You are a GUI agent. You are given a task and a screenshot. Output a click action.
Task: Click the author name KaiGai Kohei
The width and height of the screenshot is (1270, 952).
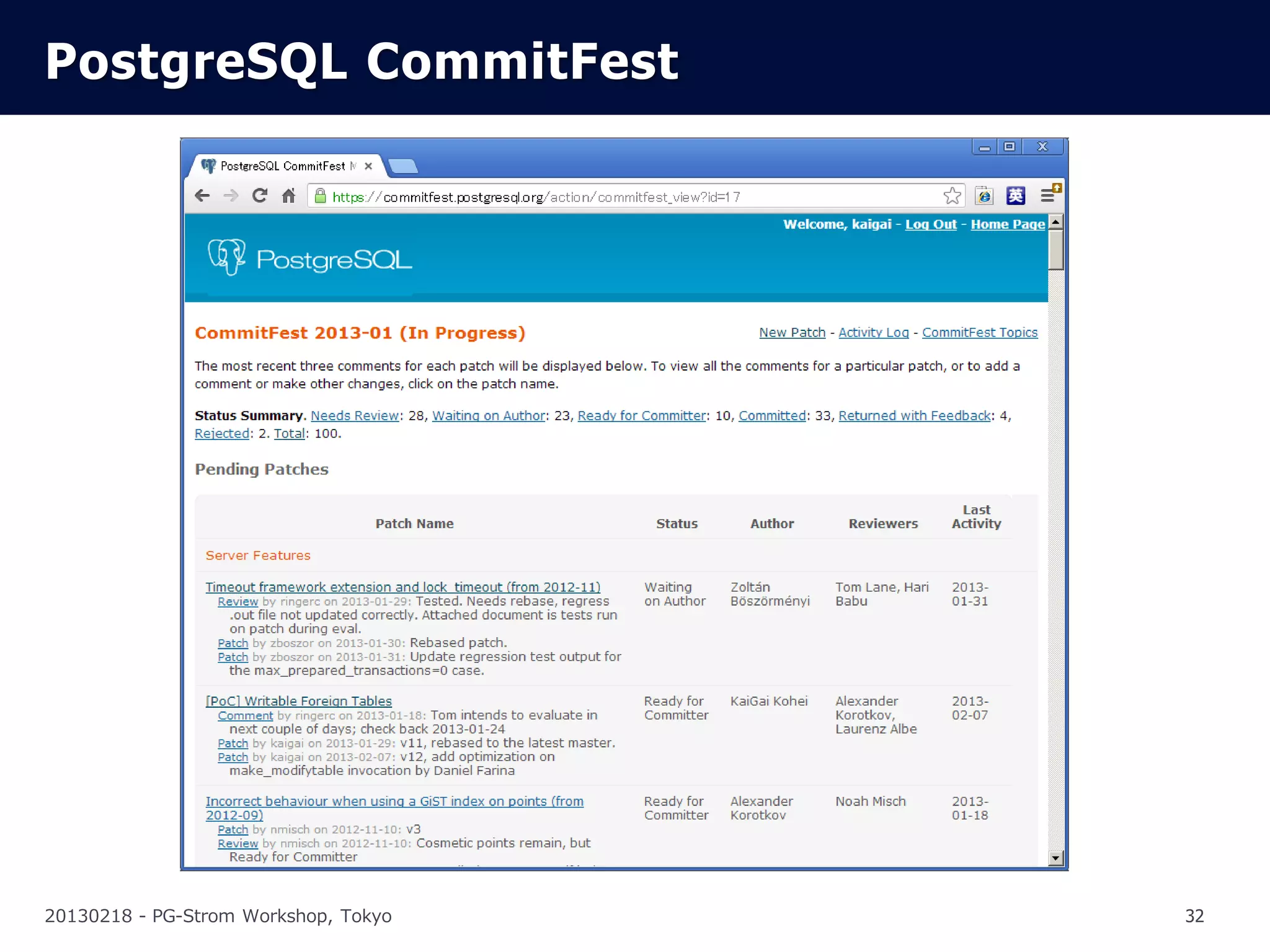[x=769, y=701]
